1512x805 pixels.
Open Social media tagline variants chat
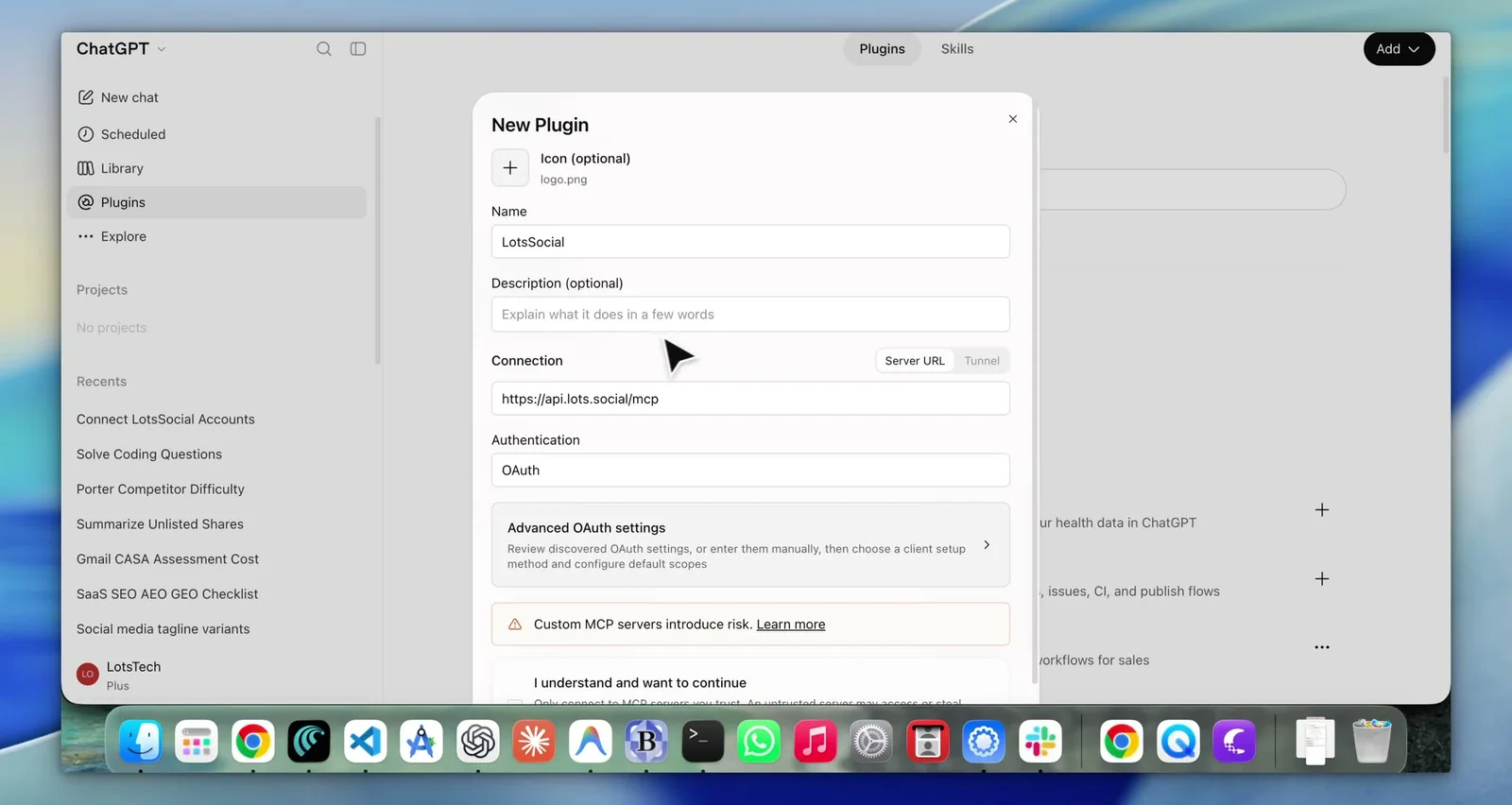point(163,629)
